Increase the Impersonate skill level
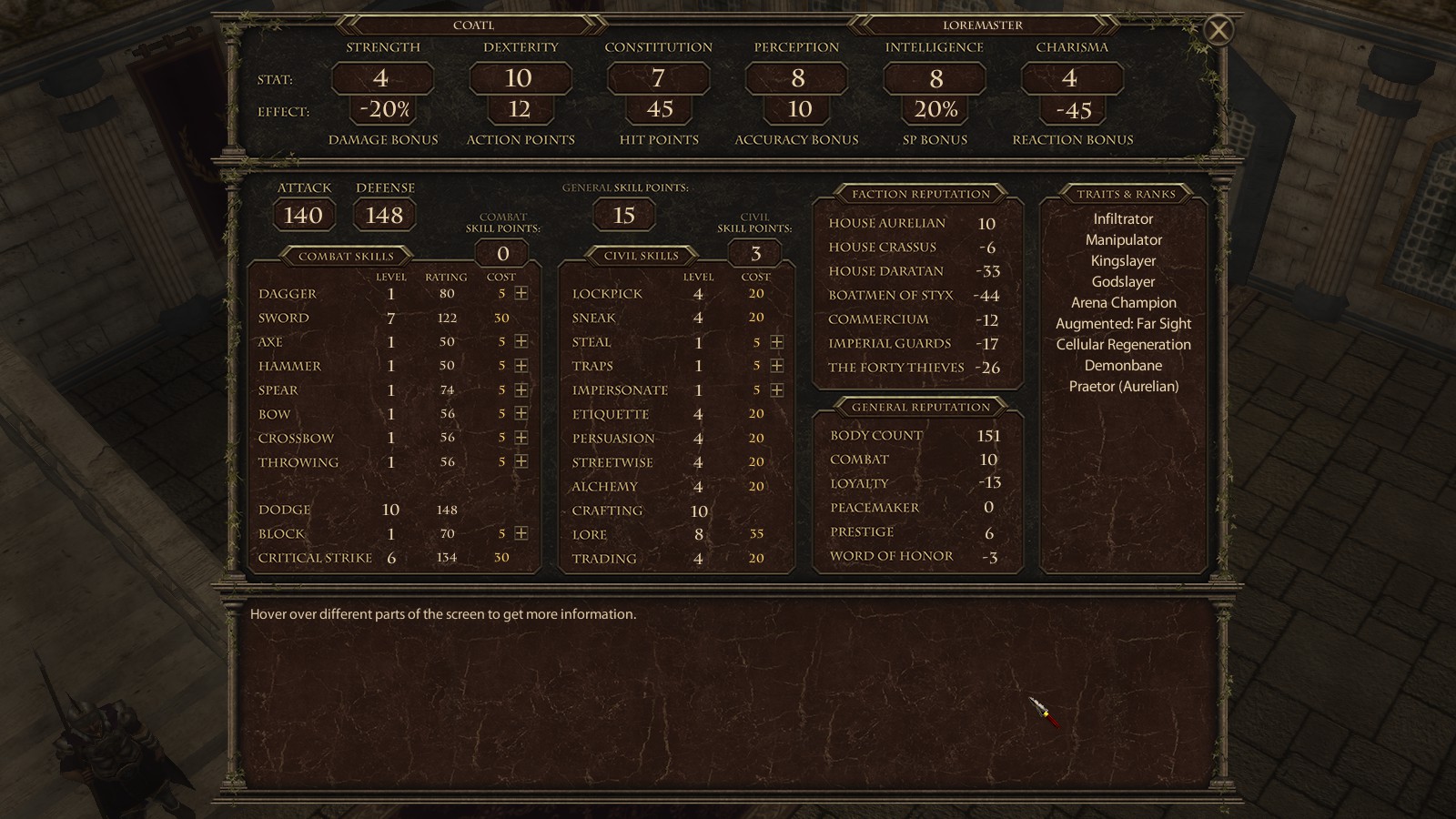The height and width of the screenshot is (819, 1456). point(777,389)
